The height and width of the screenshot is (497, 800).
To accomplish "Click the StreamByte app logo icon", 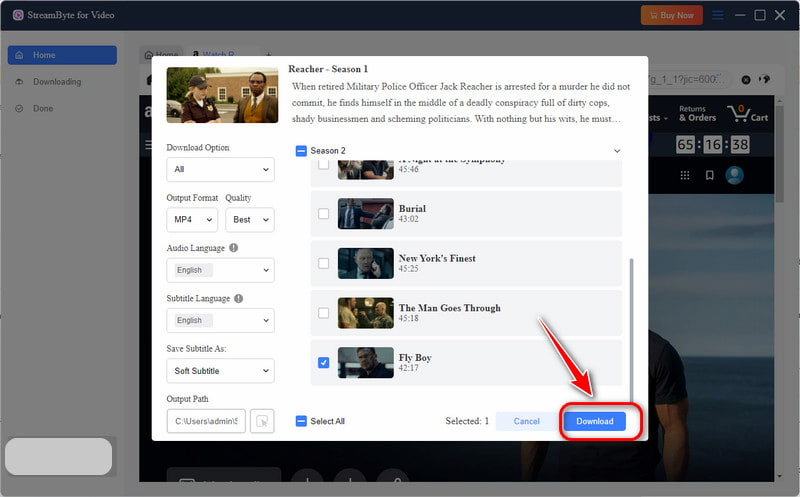I will click(x=18, y=15).
